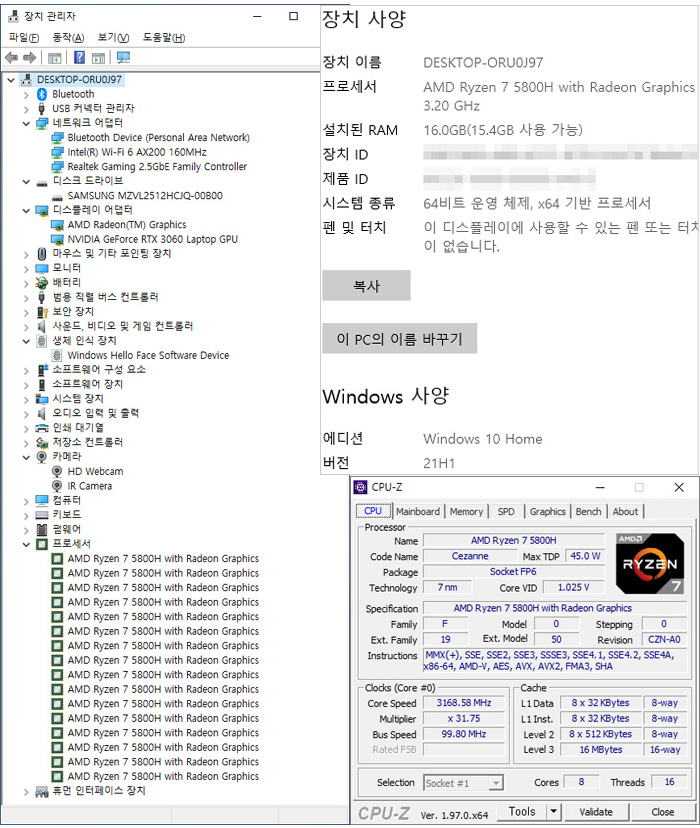Click the show/hide console tree toolbar icon
The height and width of the screenshot is (828, 700).
[x=54, y=58]
